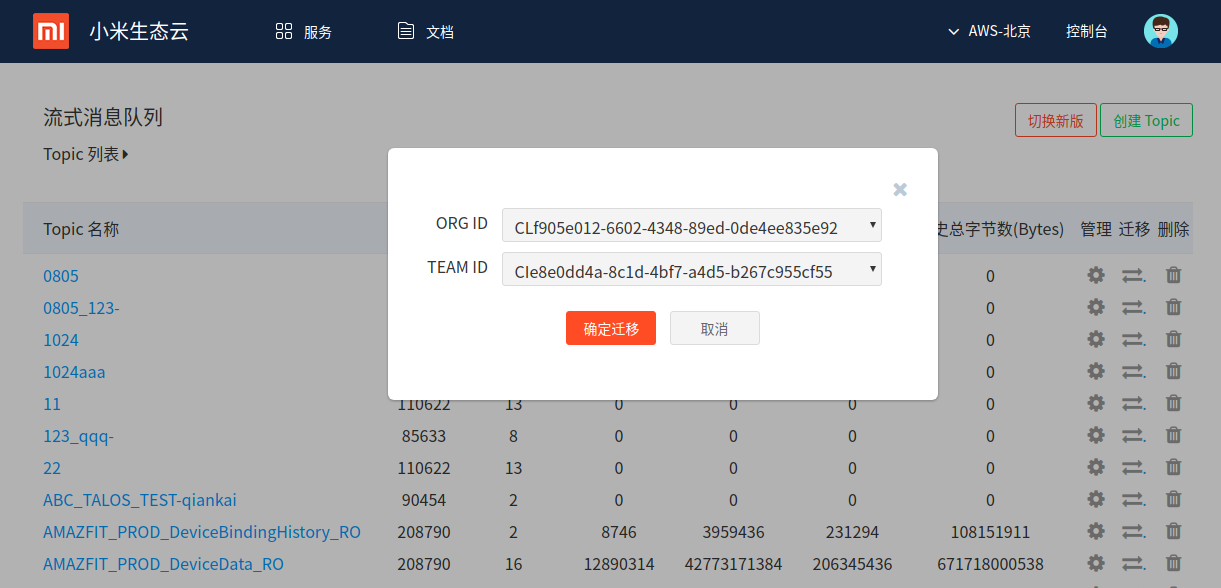
Task: Expand the AWS-北京 region selector
Action: coord(988,31)
